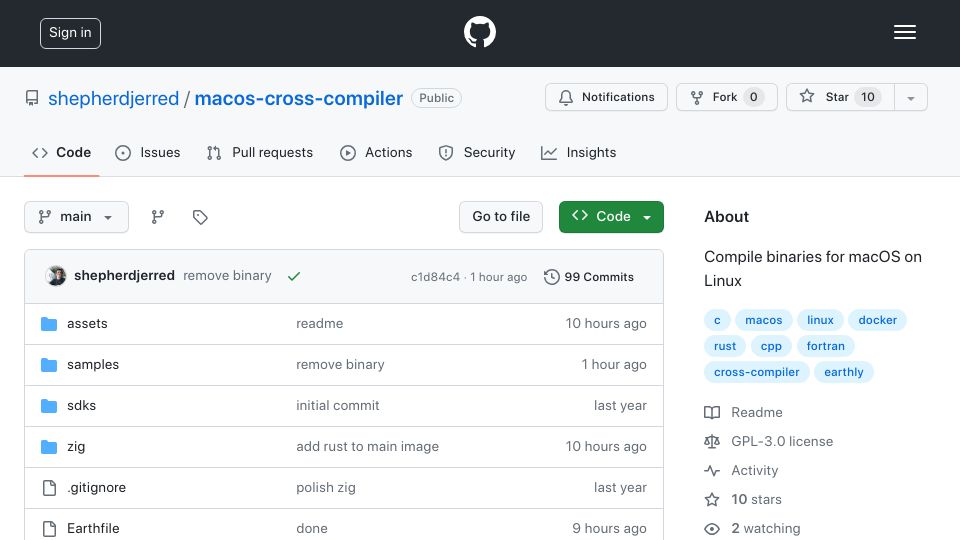Open the Security tab

(477, 152)
